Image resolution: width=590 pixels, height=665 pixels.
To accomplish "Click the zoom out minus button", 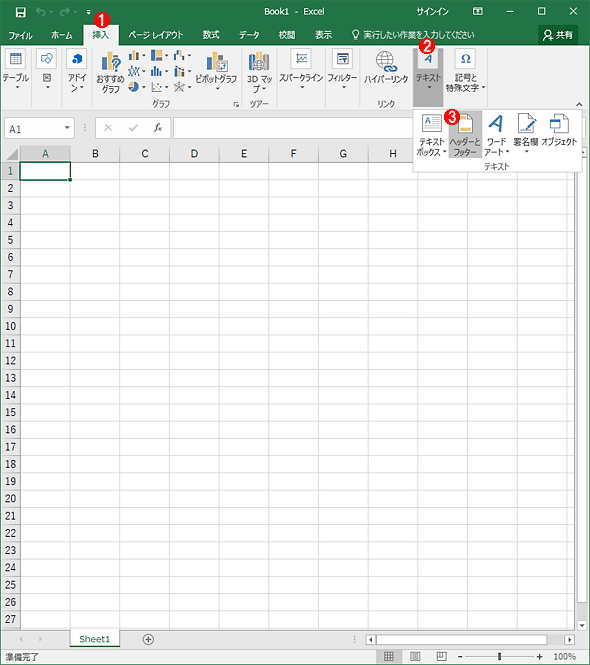I will coord(460,657).
